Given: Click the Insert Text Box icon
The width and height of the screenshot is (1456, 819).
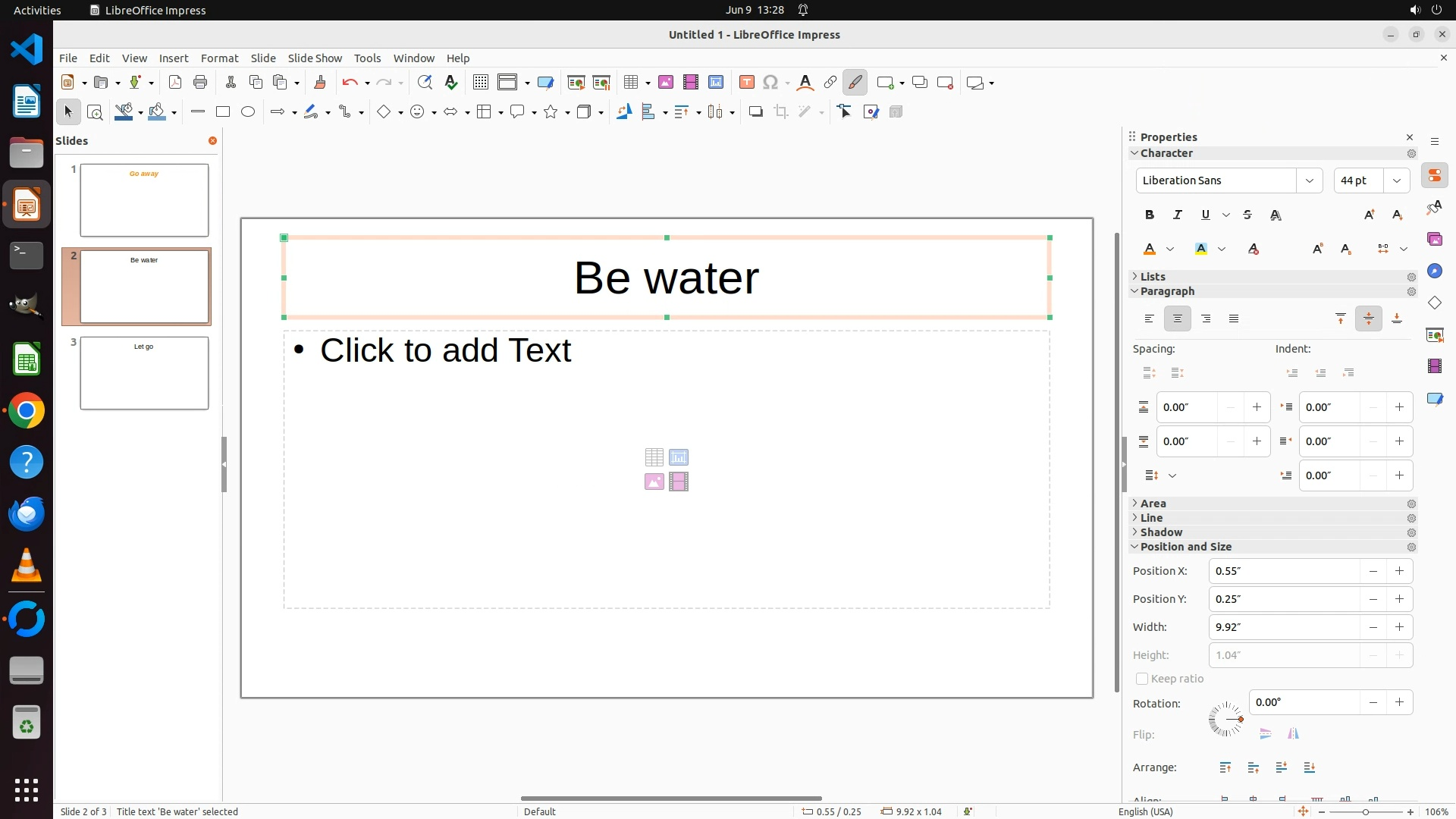Looking at the screenshot, I should click(746, 83).
